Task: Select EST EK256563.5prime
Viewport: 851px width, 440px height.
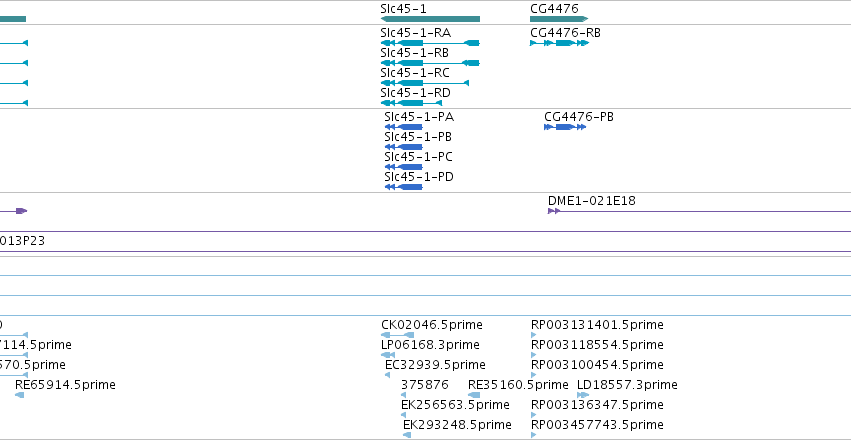Action: pyautogui.click(x=455, y=405)
